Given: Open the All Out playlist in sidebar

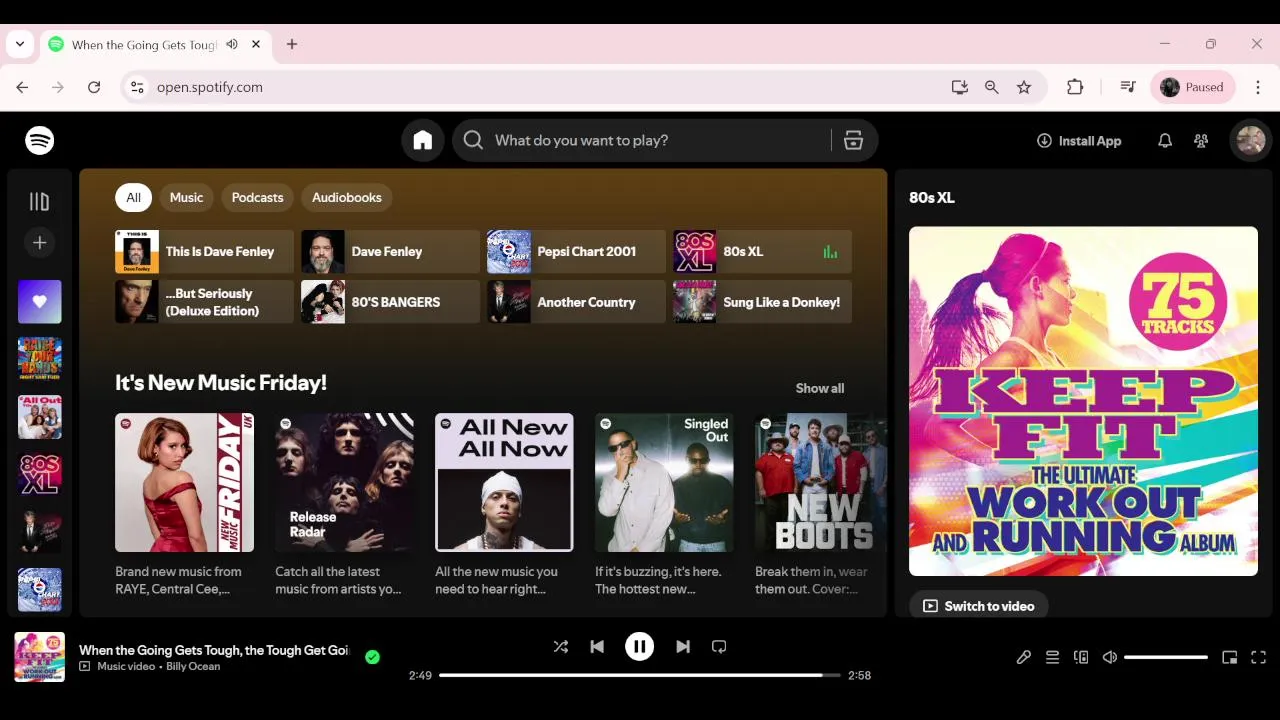Looking at the screenshot, I should [40, 417].
